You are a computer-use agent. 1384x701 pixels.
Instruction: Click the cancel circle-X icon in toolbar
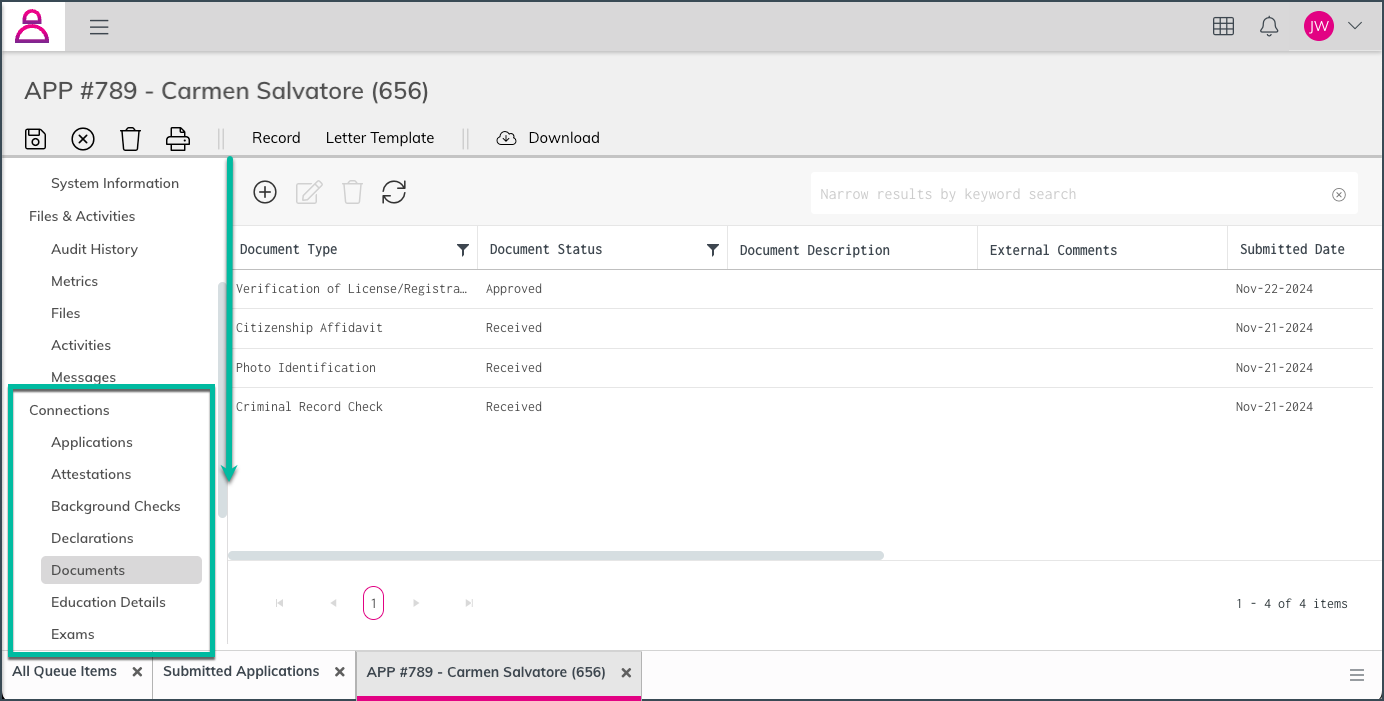tap(83, 139)
